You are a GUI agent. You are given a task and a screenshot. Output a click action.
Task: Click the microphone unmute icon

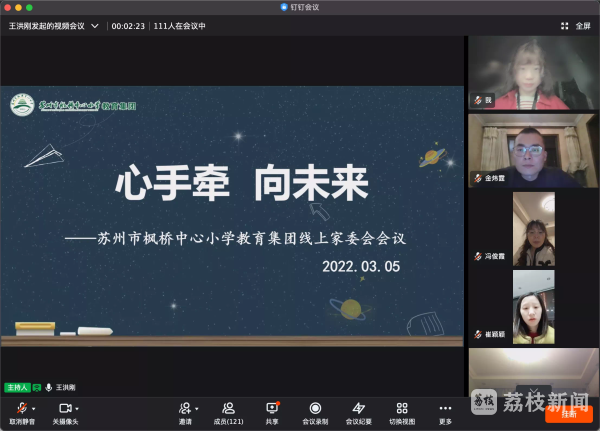coord(21,408)
